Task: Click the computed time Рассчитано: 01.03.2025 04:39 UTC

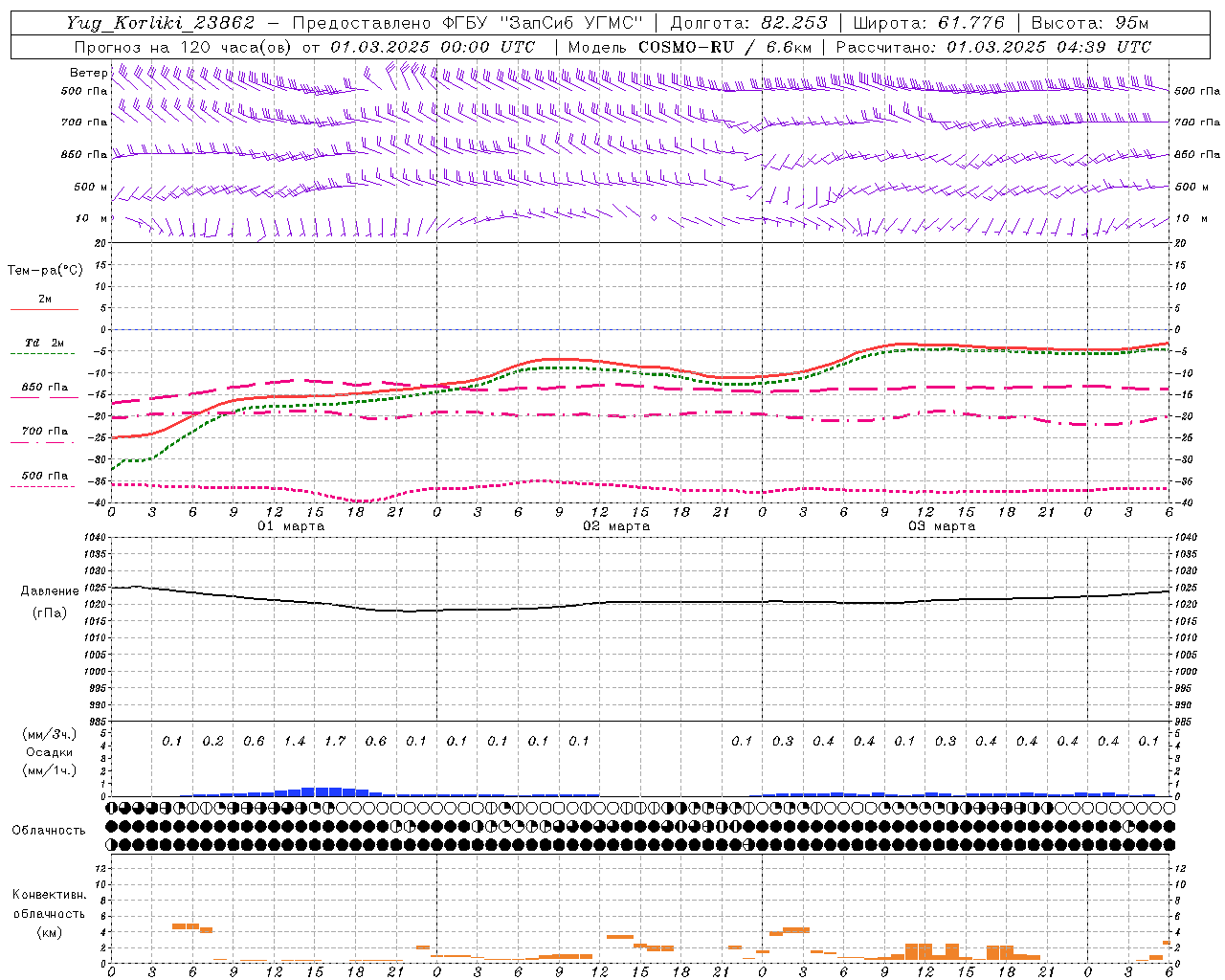Action: pos(993,47)
